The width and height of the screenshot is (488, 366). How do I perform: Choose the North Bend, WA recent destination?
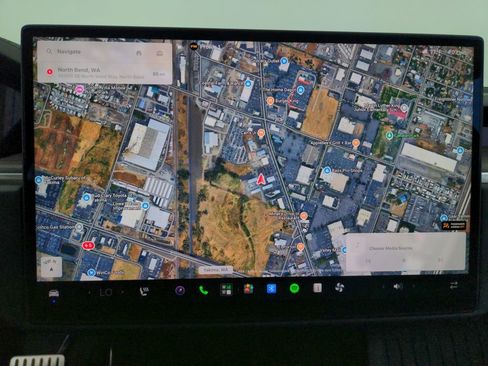pyautogui.click(x=105, y=73)
